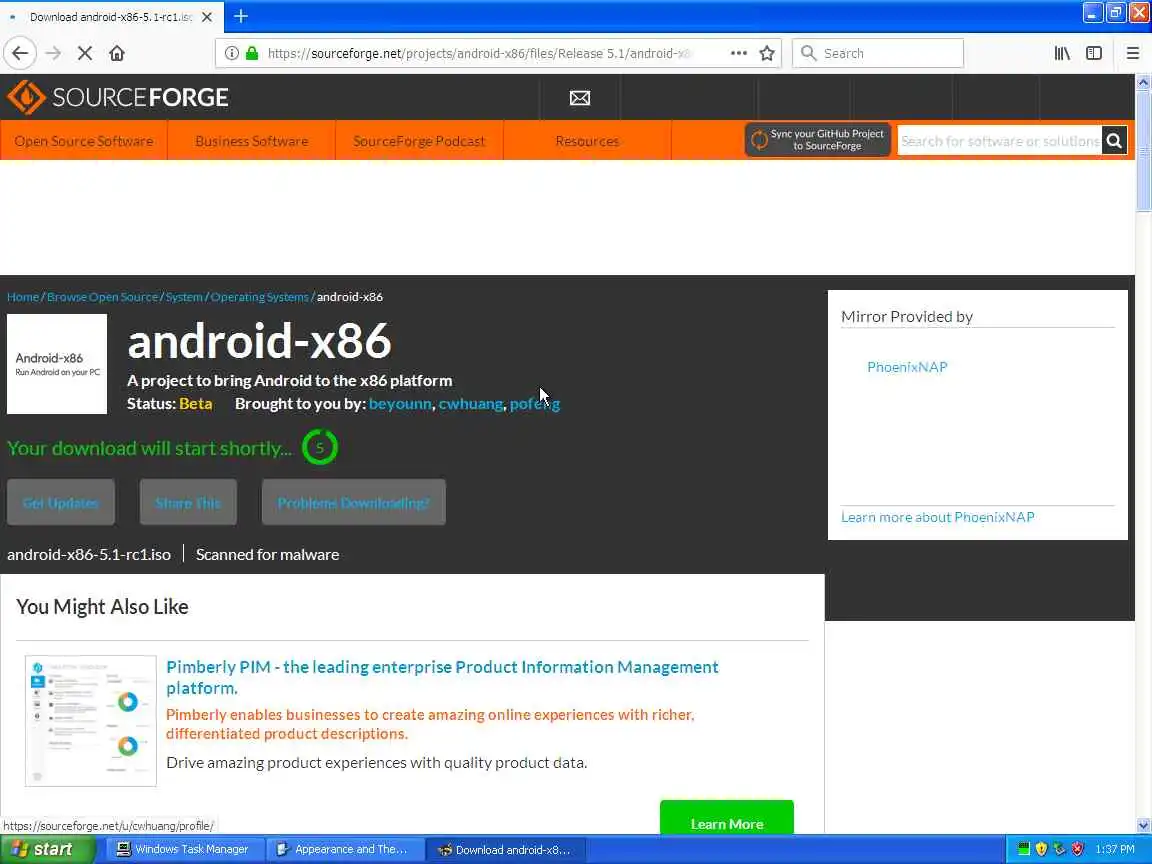Viewport: 1152px width, 864px height.
Task: Click the red shield tray icon
Action: [x=1077, y=849]
